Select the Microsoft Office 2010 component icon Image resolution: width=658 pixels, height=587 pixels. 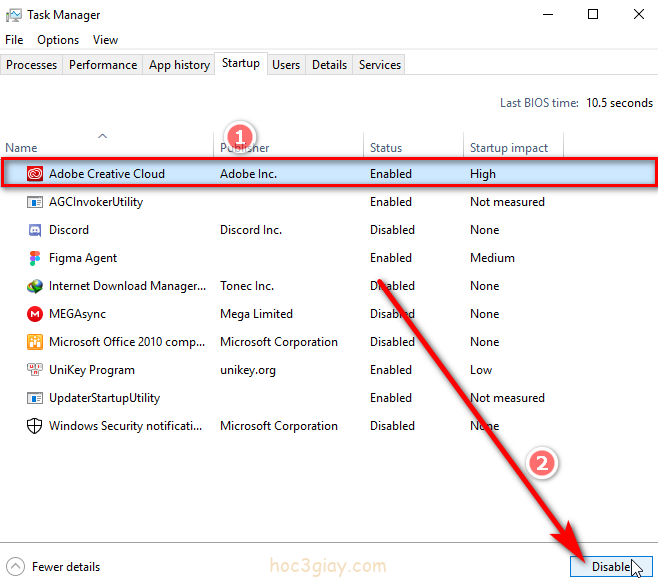point(34,342)
